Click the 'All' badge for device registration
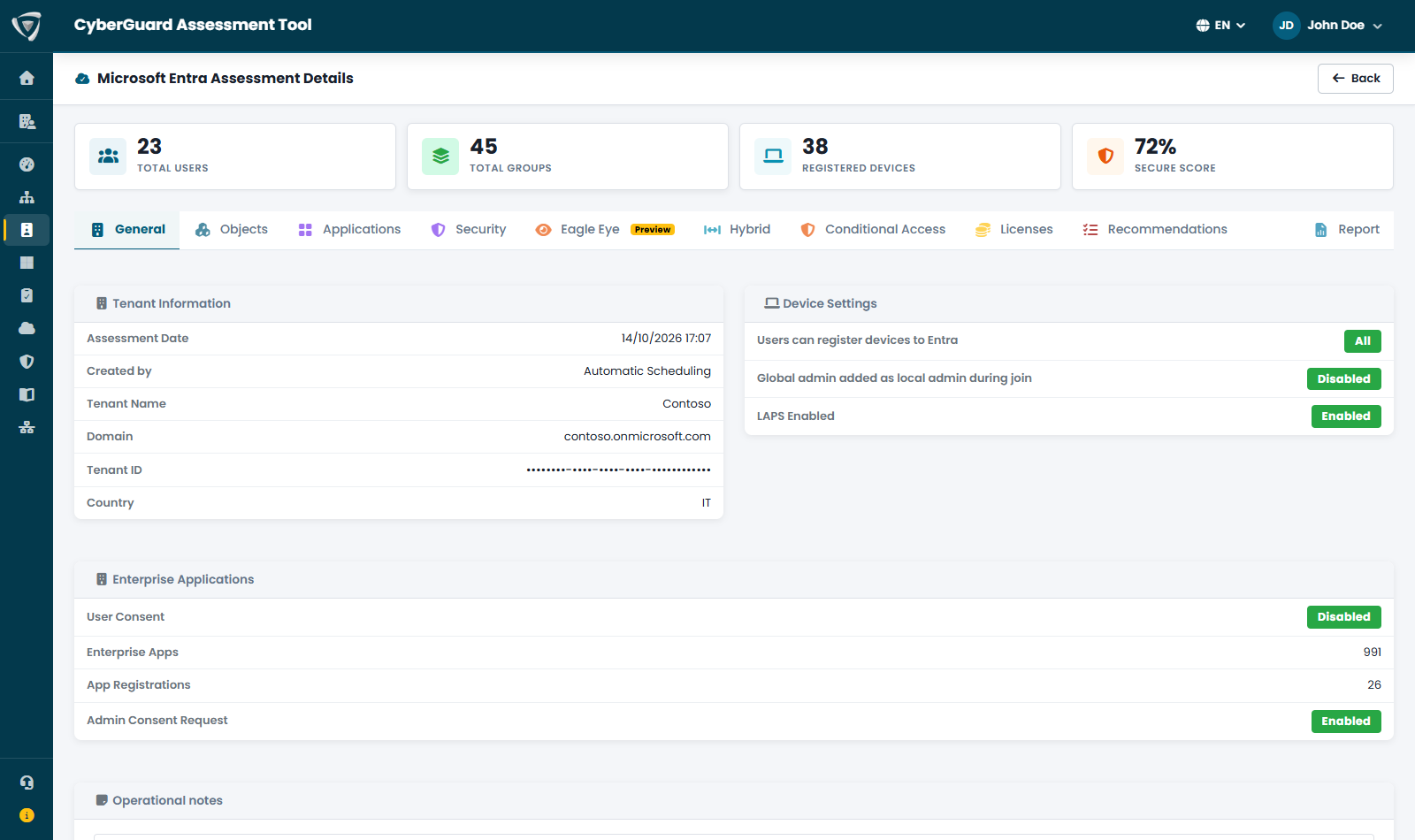The height and width of the screenshot is (840, 1415). pyautogui.click(x=1363, y=341)
